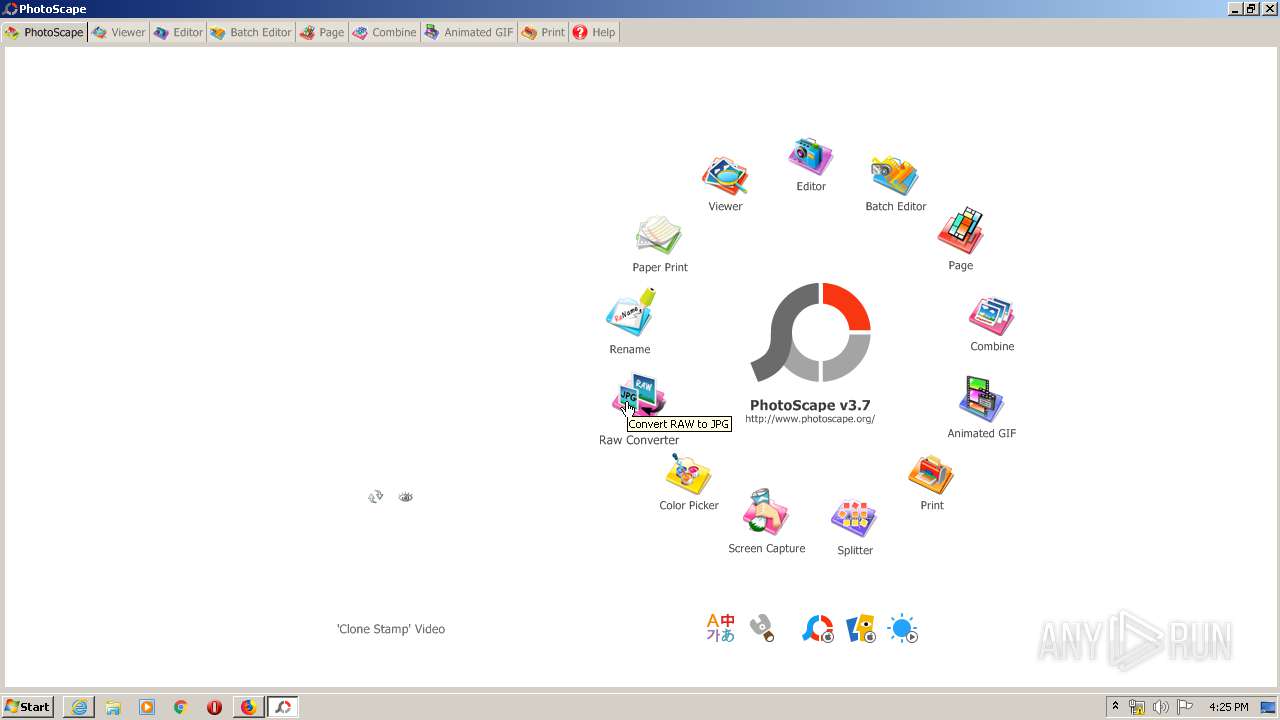Open Firefox from the taskbar
The height and width of the screenshot is (720, 1280).
point(248,707)
